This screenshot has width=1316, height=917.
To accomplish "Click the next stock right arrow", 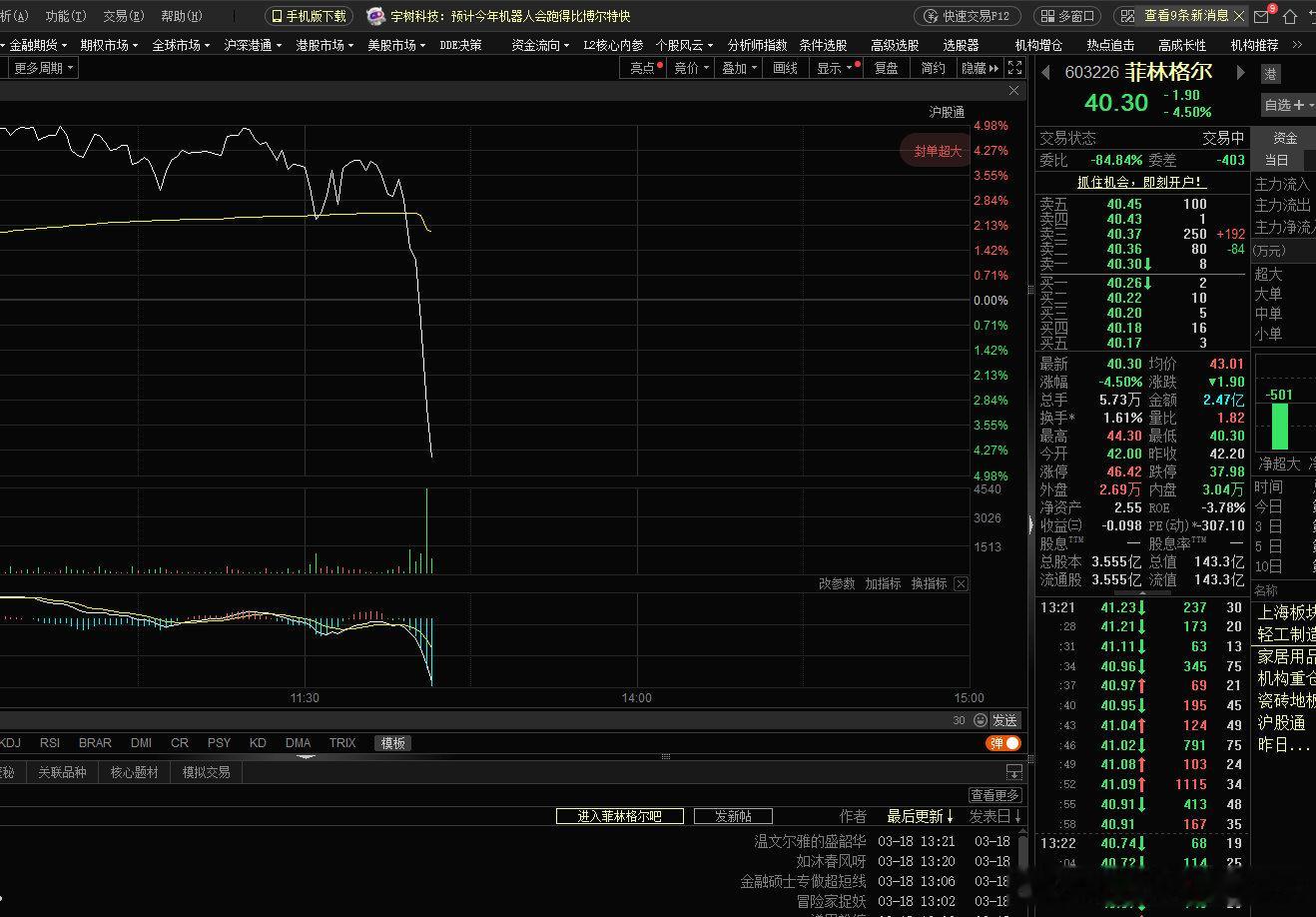I will tap(1241, 73).
